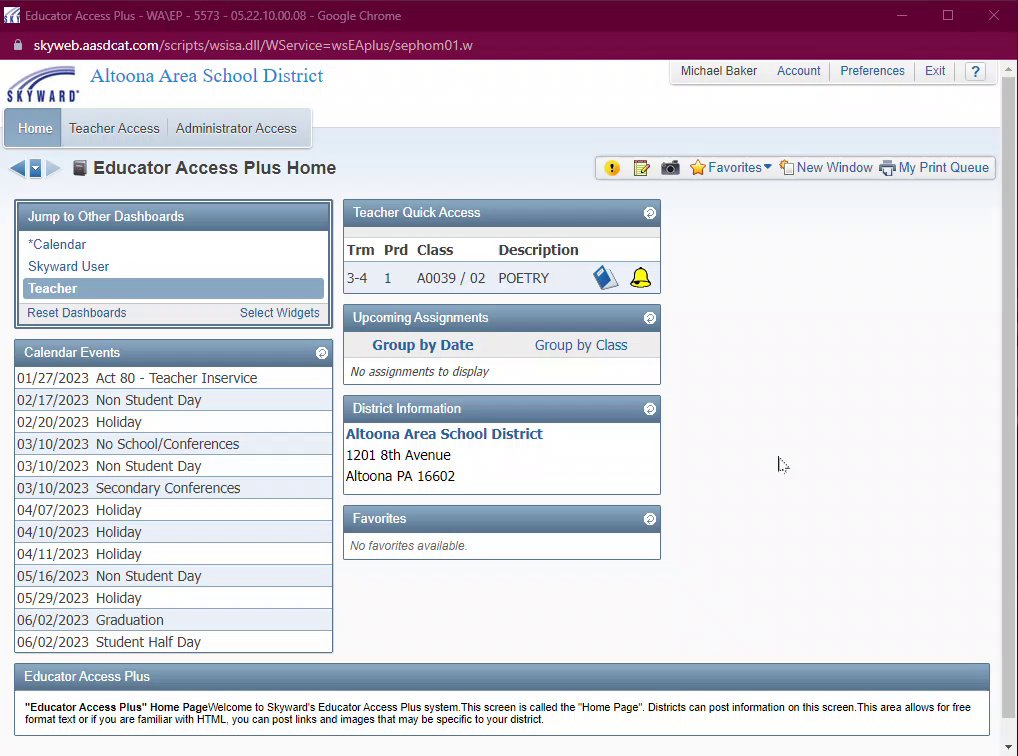Open a New Window
The image size is (1018, 756).
[826, 168]
